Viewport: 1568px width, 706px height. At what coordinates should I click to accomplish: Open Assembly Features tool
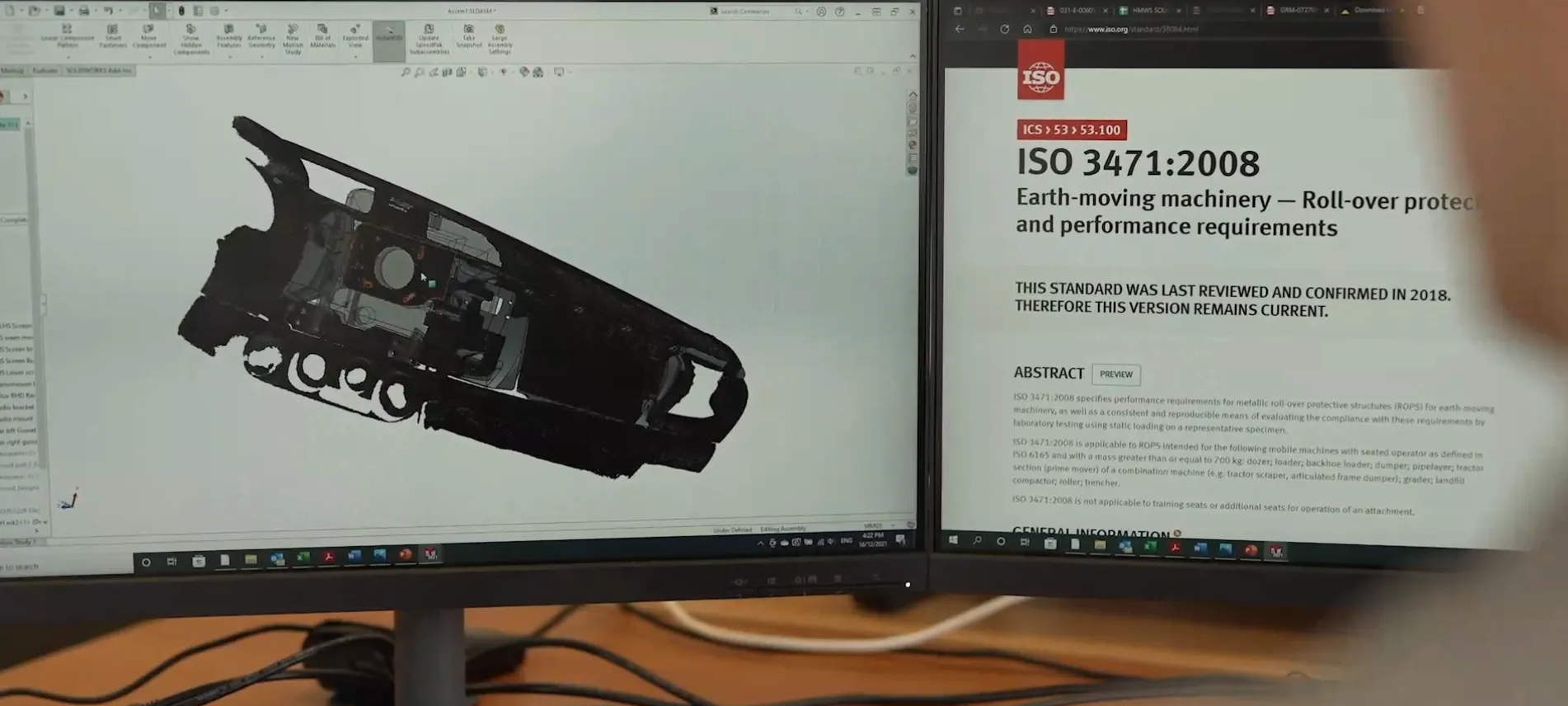pos(229,36)
